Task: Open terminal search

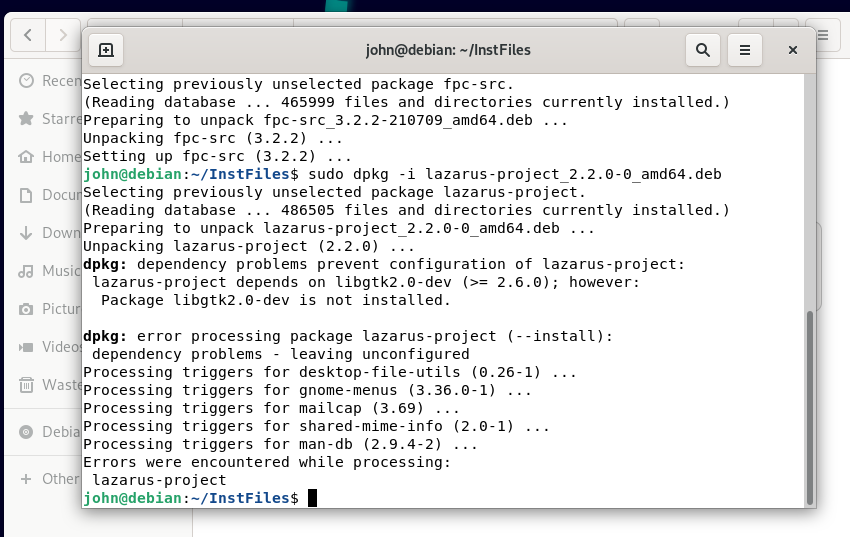Action: tap(703, 50)
